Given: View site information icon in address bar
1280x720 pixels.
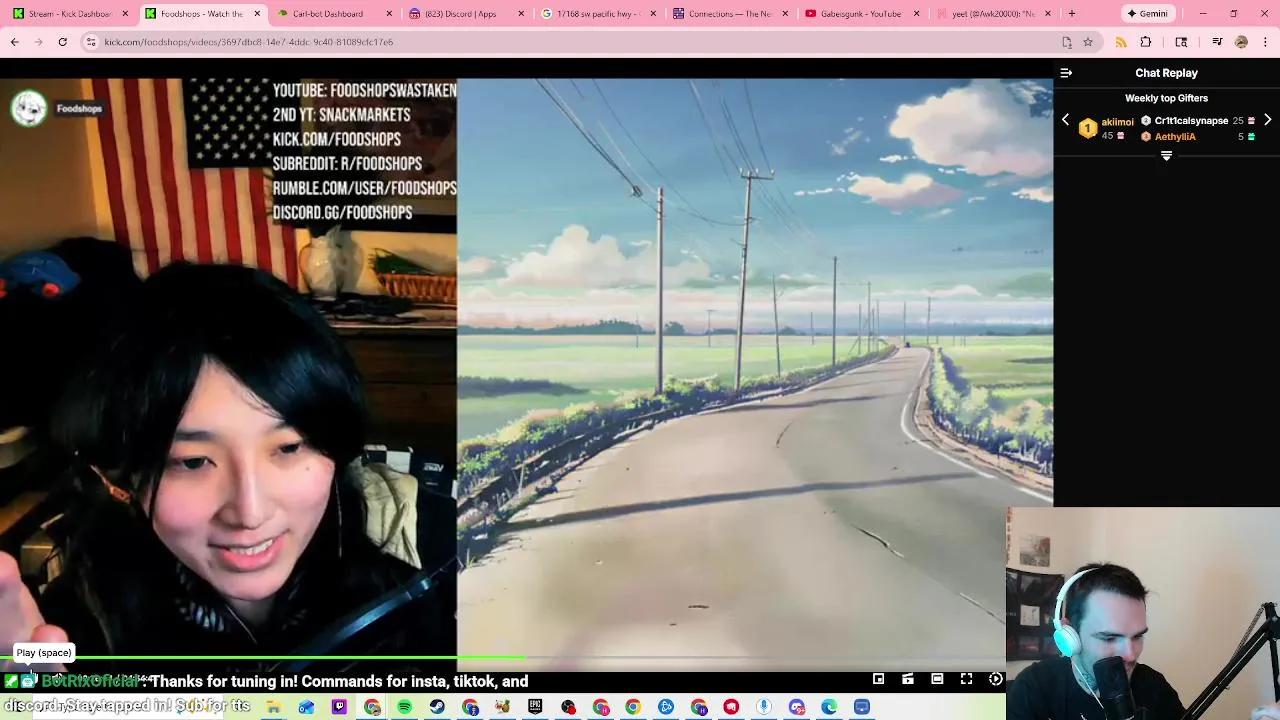Looking at the screenshot, I should [x=91, y=42].
